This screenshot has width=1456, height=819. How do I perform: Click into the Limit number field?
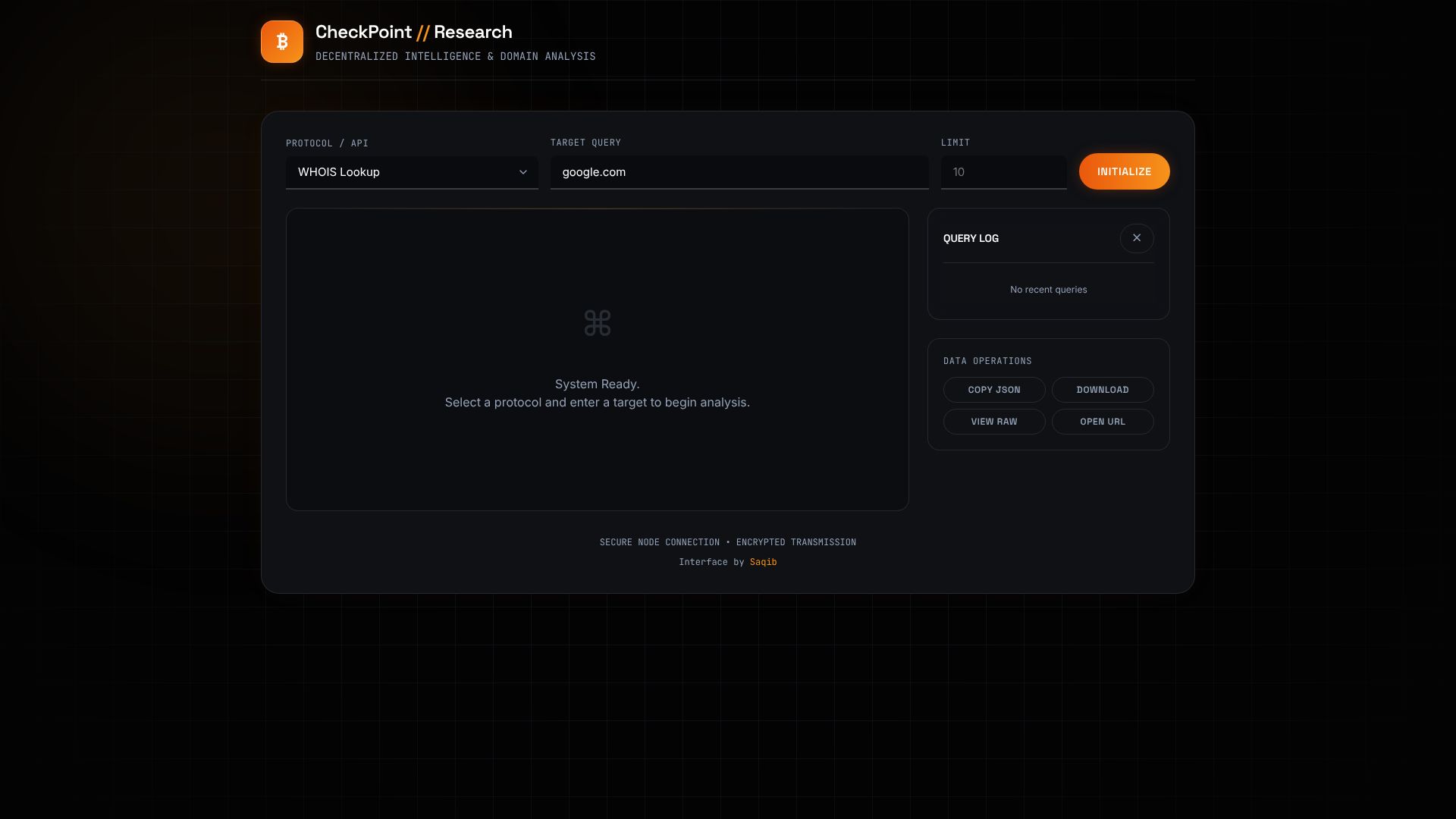point(1003,172)
